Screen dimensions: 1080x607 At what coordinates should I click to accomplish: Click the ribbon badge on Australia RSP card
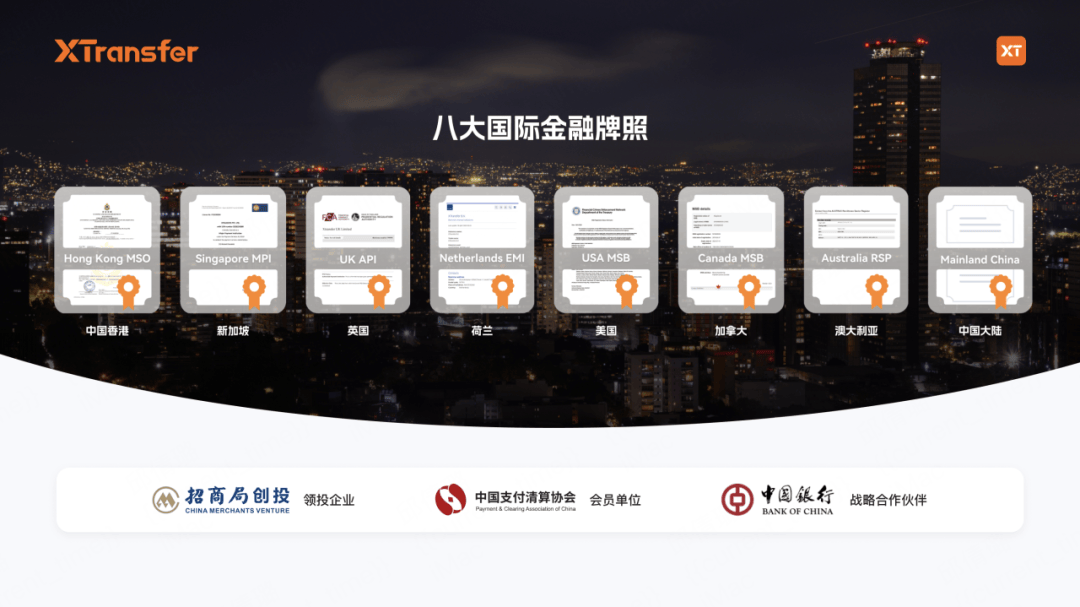[x=877, y=291]
